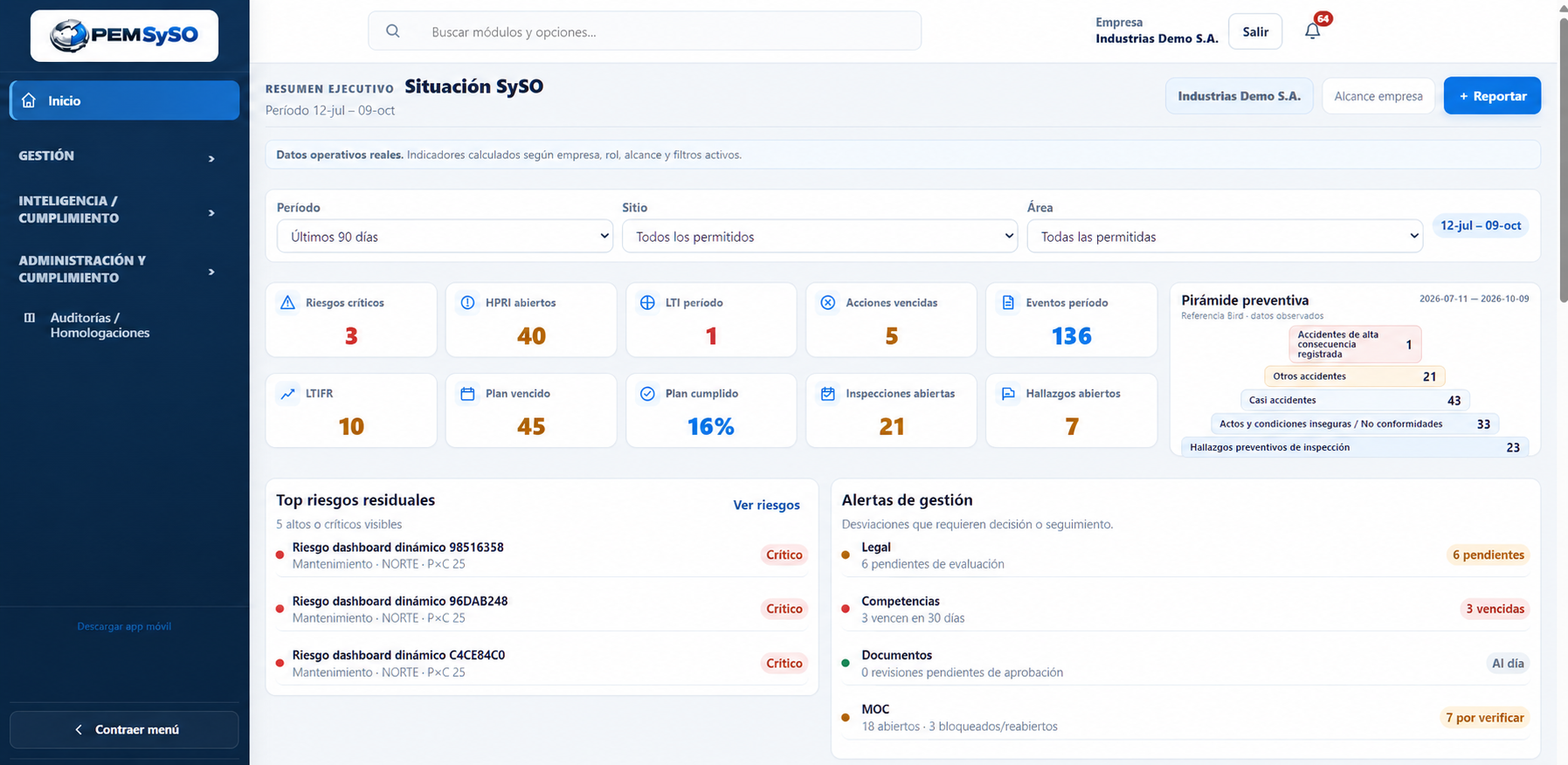The width and height of the screenshot is (1568, 765).
Task: Click the LTI período crosshair icon
Action: (x=647, y=302)
